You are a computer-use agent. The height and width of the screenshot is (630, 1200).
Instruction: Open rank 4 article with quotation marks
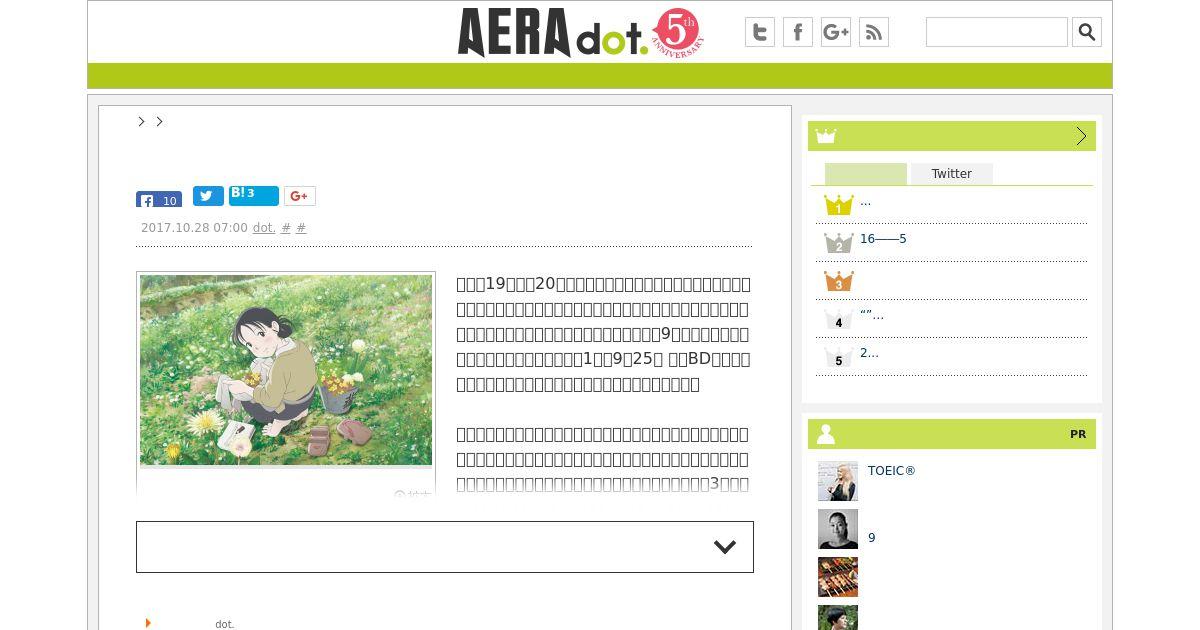(872, 315)
